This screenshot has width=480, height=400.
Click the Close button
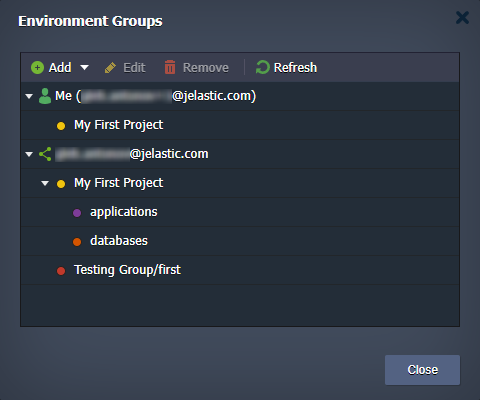coord(422,370)
